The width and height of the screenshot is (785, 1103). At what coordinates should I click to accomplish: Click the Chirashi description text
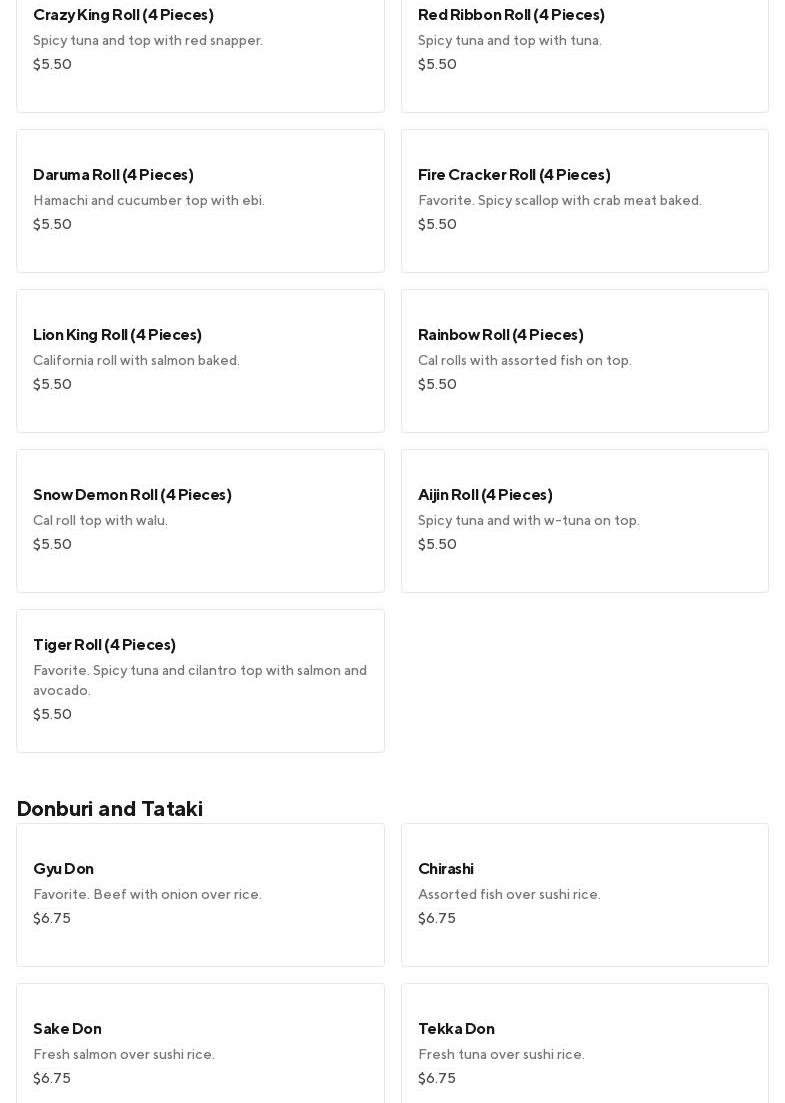click(509, 894)
